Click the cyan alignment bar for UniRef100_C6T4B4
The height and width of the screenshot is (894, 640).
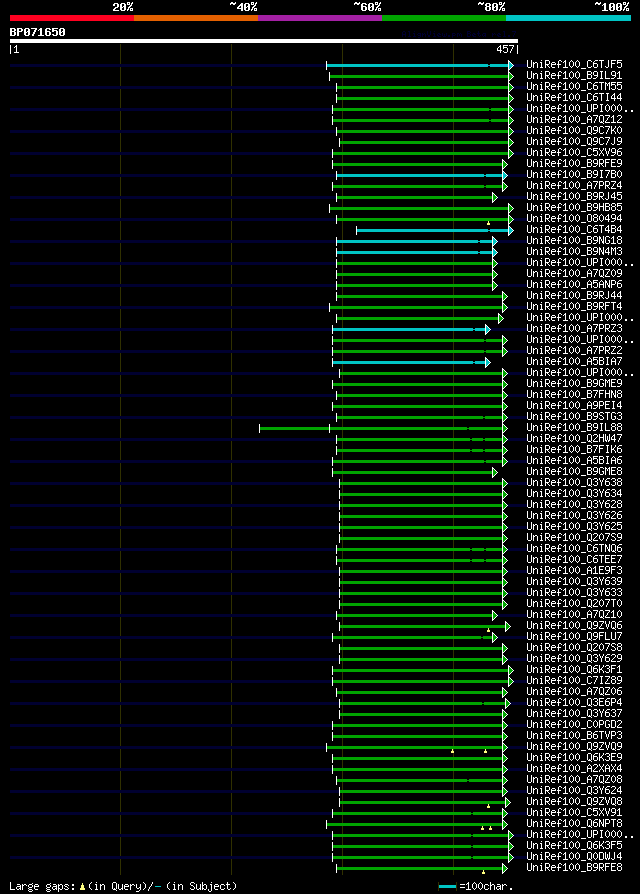(x=434, y=230)
